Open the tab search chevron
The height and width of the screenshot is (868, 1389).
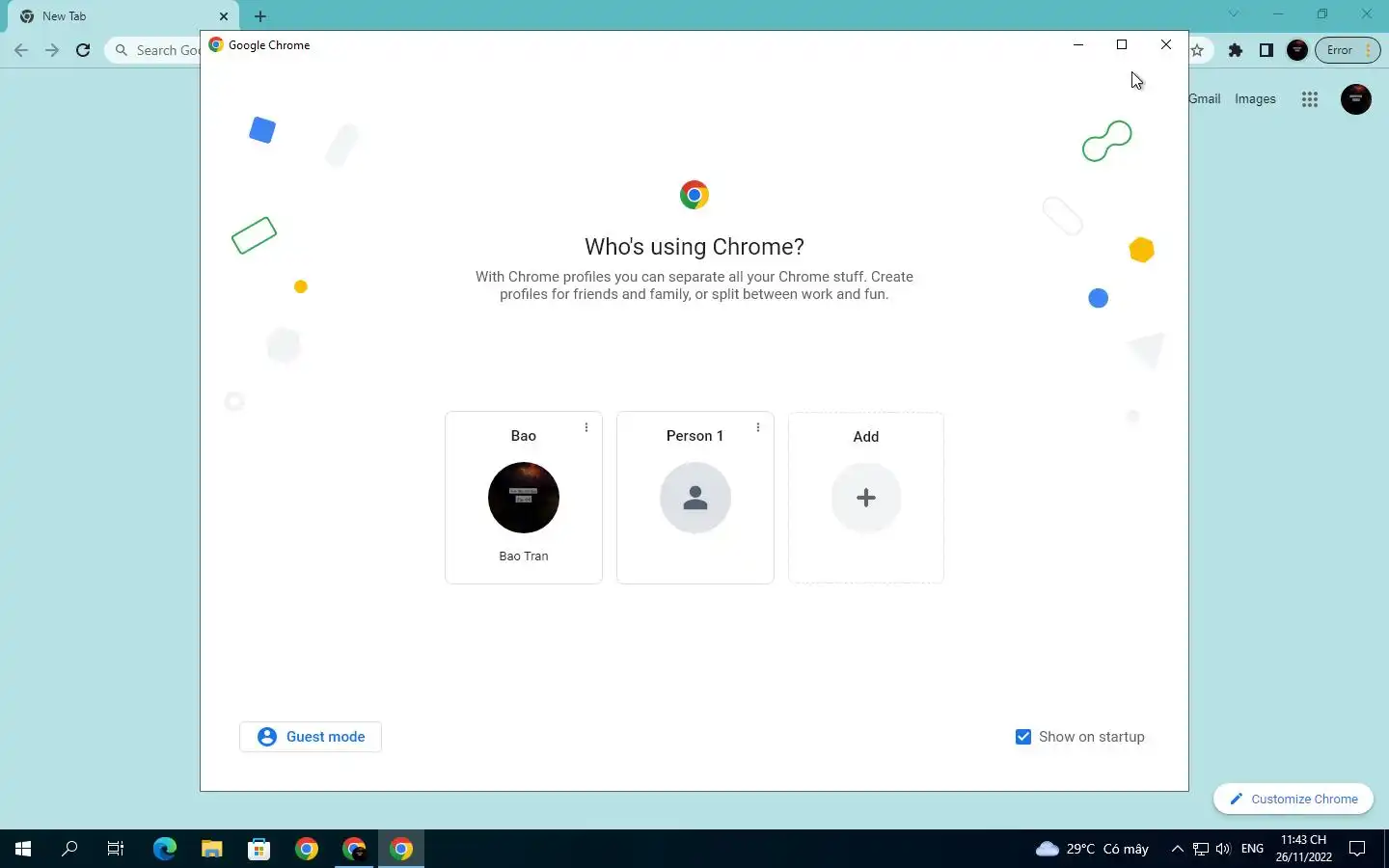click(1234, 14)
